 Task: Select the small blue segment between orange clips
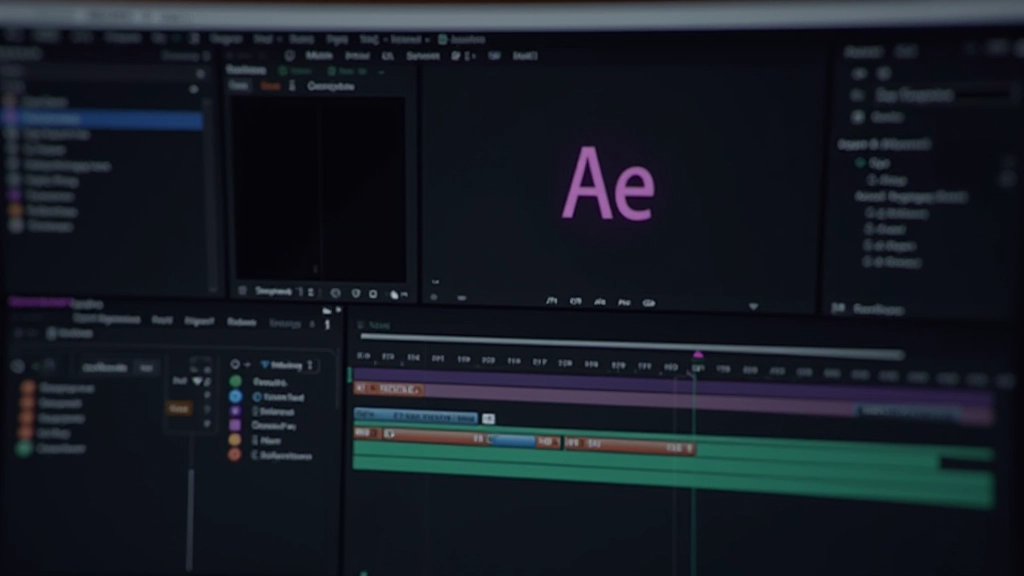(x=511, y=441)
